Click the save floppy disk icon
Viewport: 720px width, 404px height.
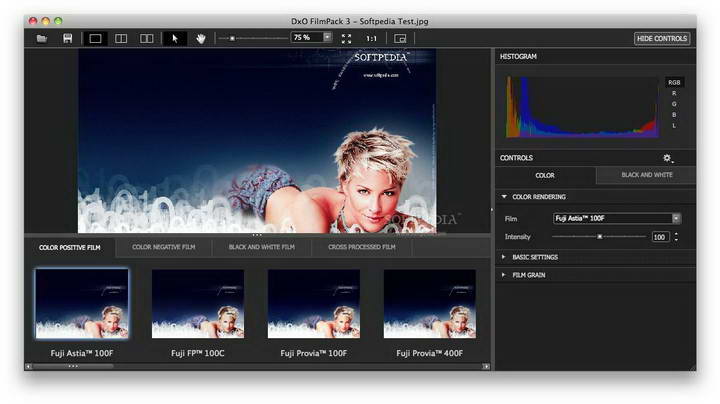[x=67, y=38]
